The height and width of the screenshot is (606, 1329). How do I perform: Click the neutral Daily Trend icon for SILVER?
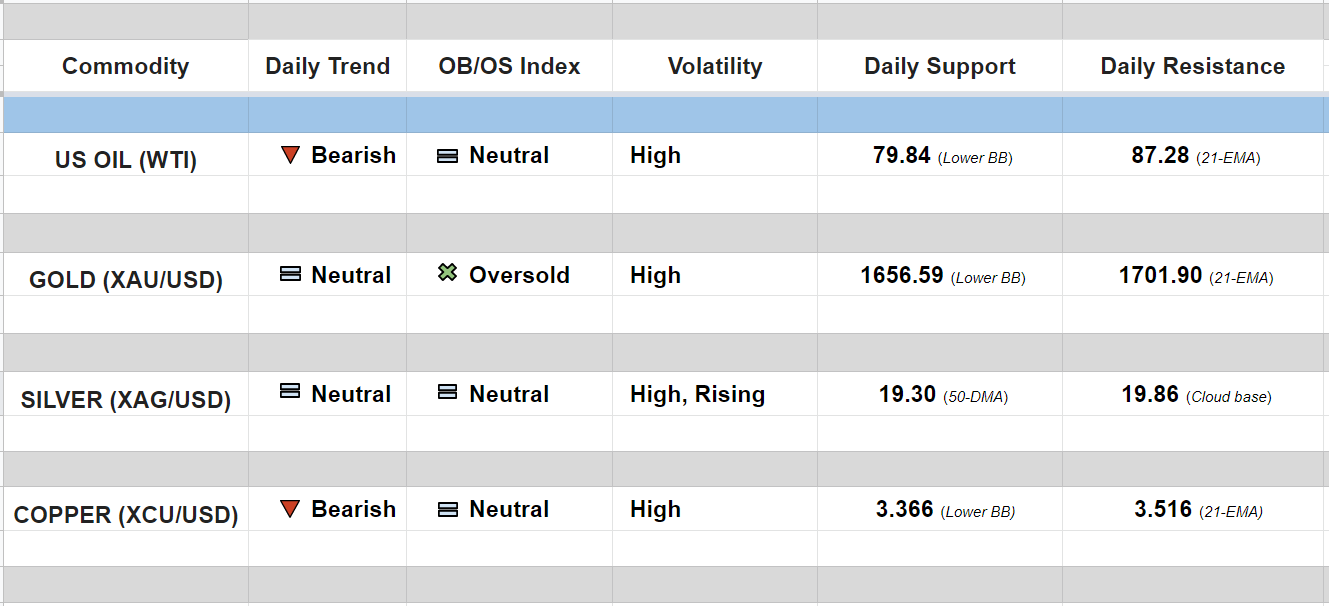pyautogui.click(x=290, y=392)
